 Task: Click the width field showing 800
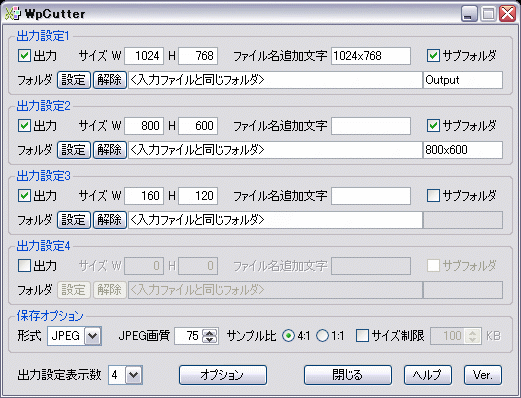144,126
